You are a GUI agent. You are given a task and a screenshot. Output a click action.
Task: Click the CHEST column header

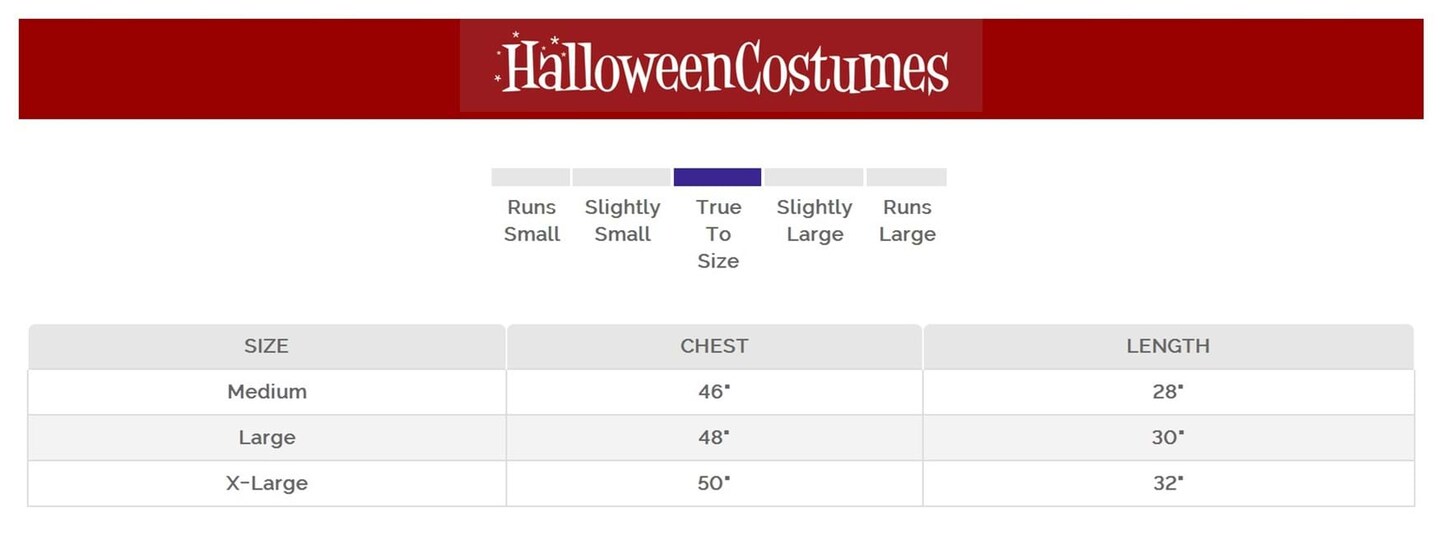[714, 346]
